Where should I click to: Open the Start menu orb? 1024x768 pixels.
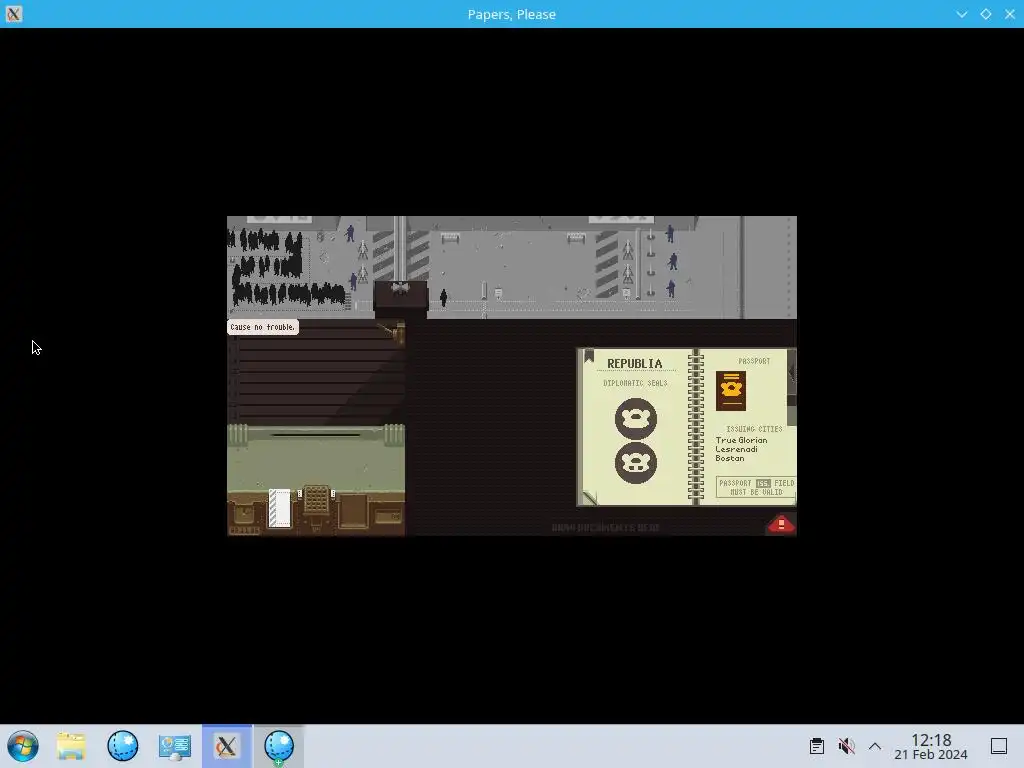[23, 746]
